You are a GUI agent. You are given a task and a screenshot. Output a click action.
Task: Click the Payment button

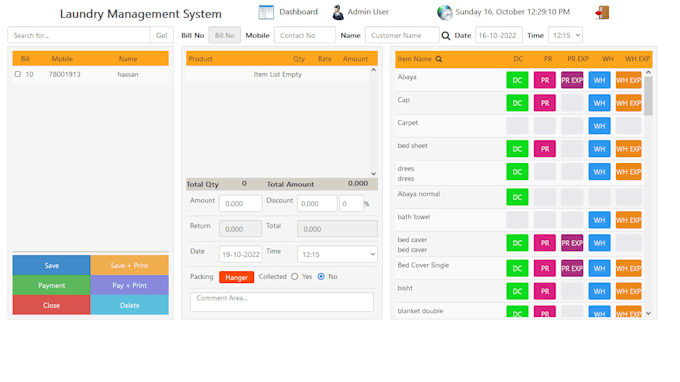(52, 285)
